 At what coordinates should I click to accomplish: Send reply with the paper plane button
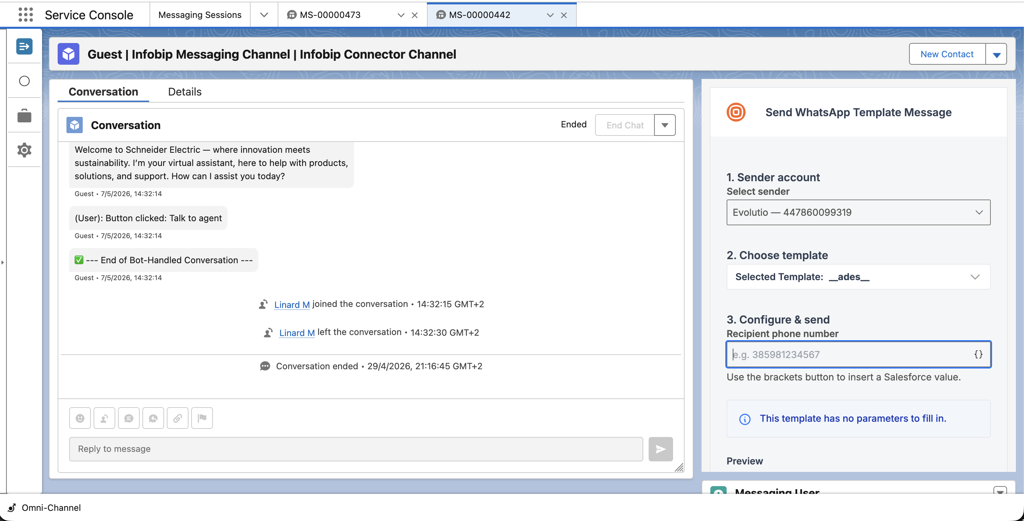coord(660,449)
